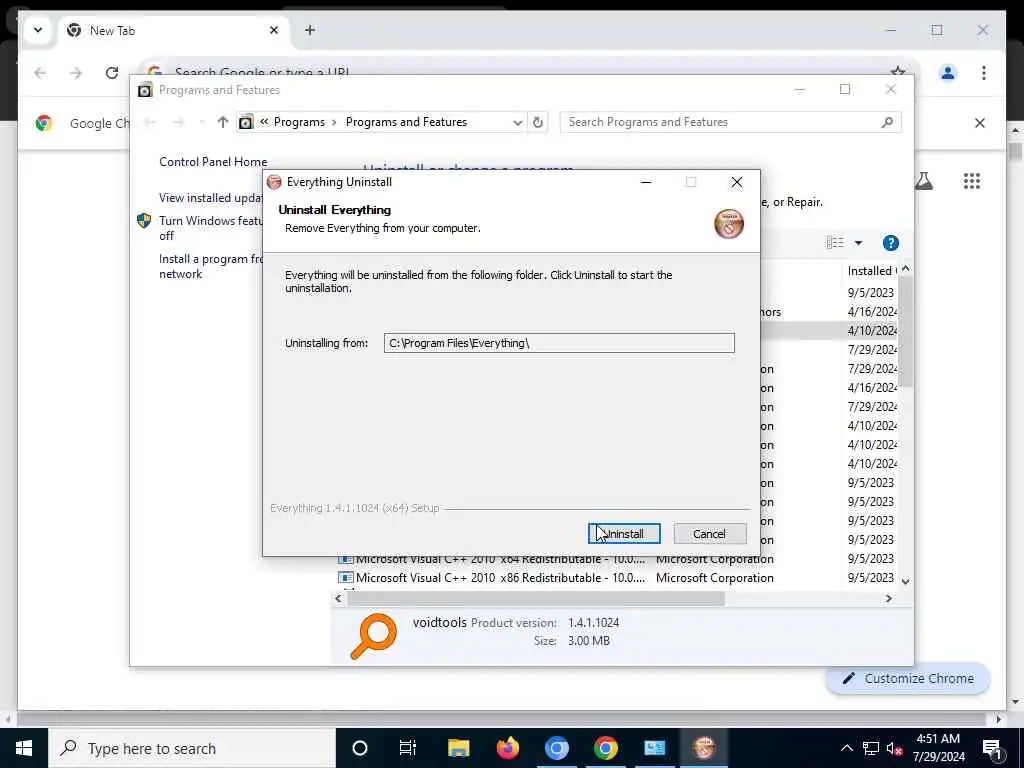Open Cortana circle icon on taskbar
Screen dimensions: 1024x768
[360, 748]
